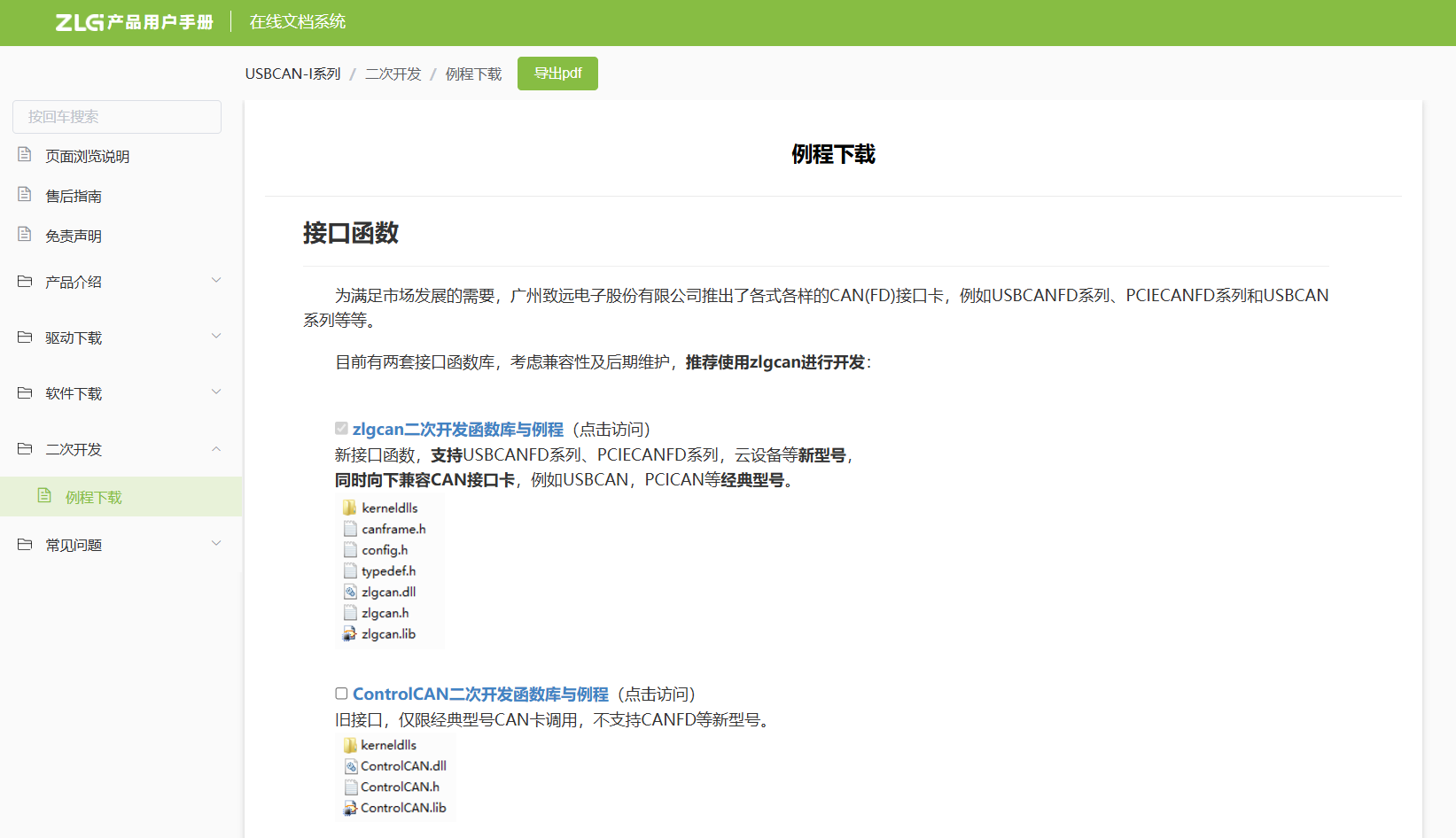Click the 接口函数 section heading
Image resolution: width=1456 pixels, height=838 pixels.
(x=351, y=233)
